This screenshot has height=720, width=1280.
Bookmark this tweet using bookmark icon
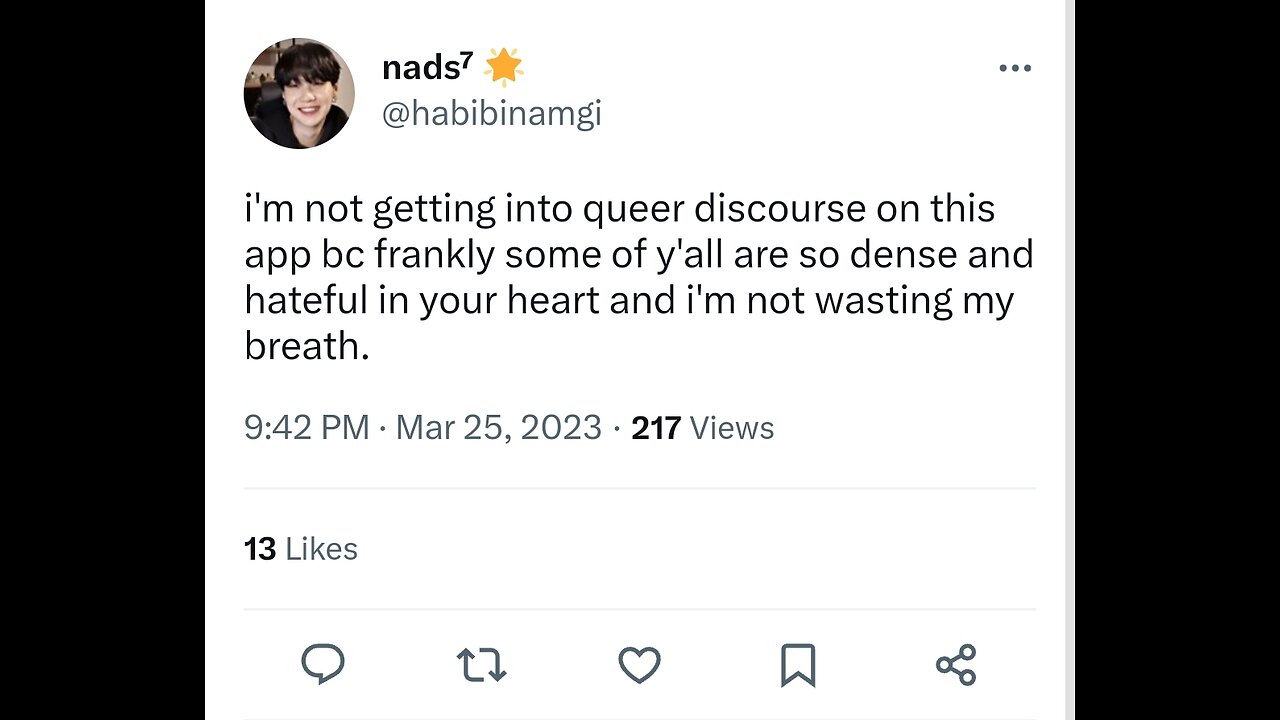pyautogui.click(x=797, y=665)
